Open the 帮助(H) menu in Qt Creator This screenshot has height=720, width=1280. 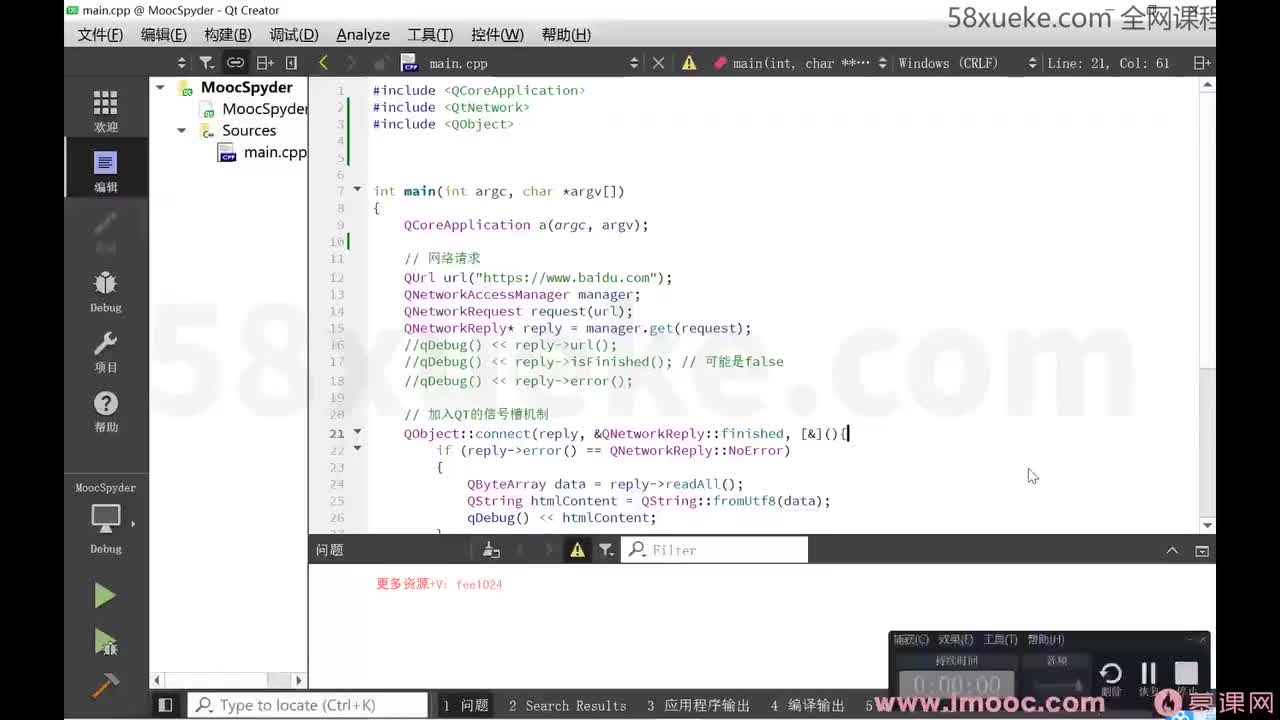tap(566, 34)
